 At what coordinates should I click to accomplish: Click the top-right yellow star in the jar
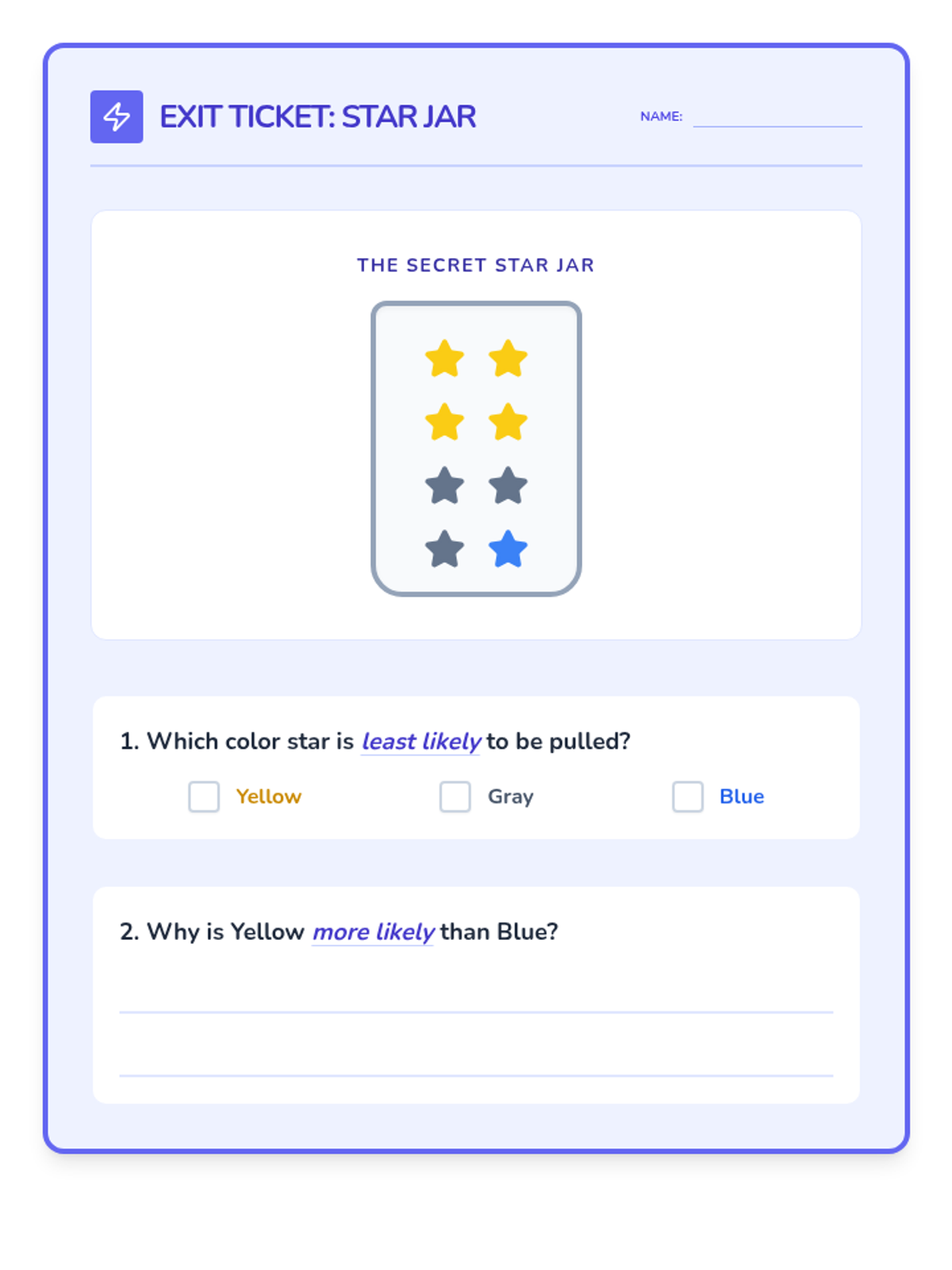tap(508, 359)
